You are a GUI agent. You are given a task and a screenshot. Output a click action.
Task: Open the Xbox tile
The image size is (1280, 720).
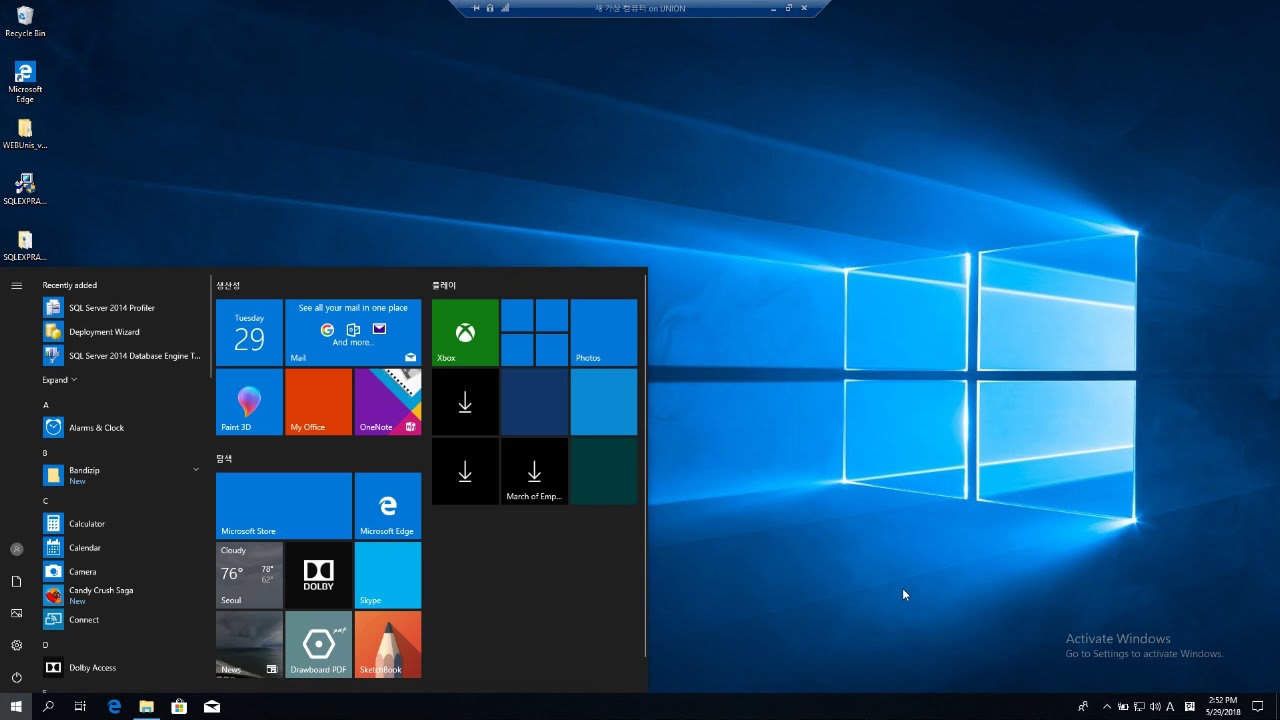[465, 332]
